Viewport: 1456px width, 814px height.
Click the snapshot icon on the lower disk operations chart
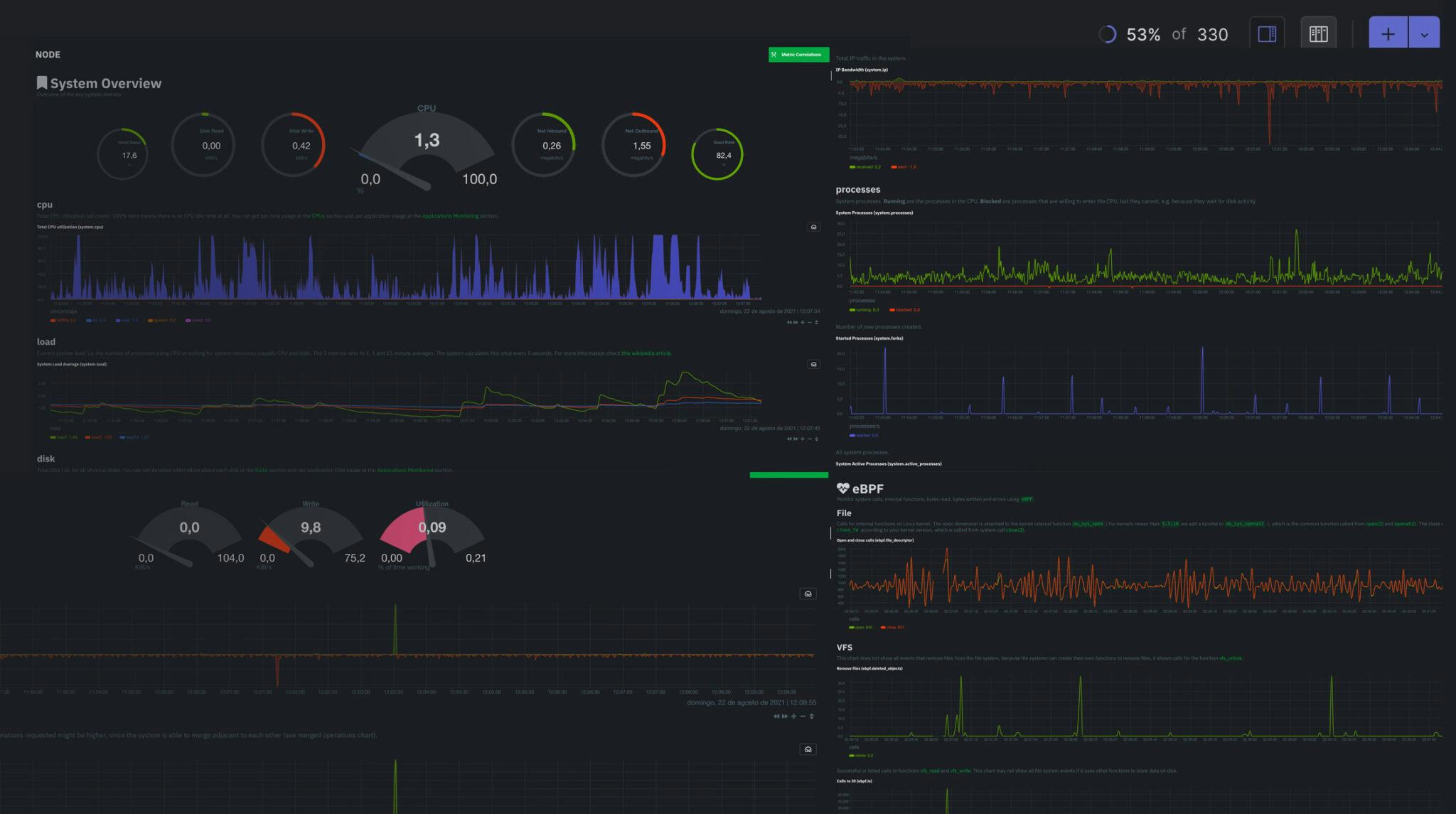pos(808,749)
